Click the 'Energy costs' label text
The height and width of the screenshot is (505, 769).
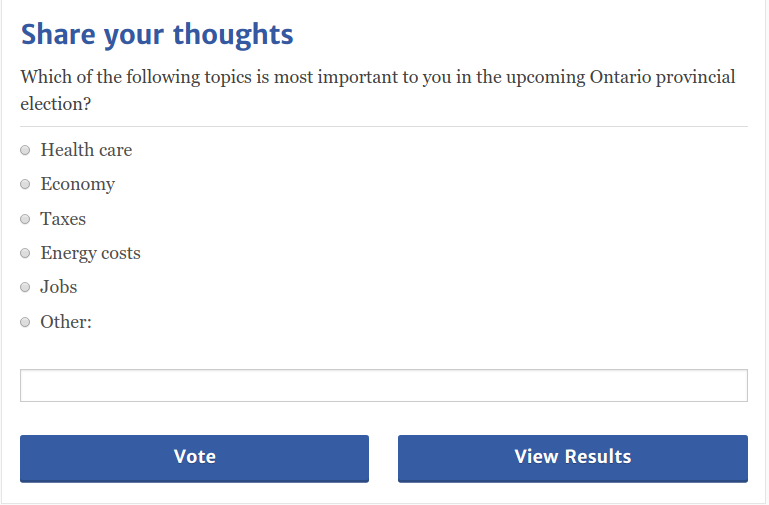click(90, 253)
